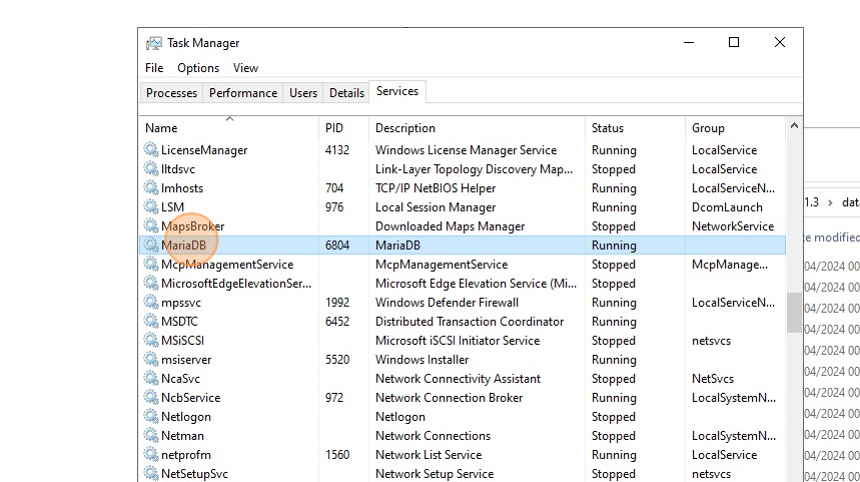Click PID 6804 in the MariaDB row

(x=337, y=245)
